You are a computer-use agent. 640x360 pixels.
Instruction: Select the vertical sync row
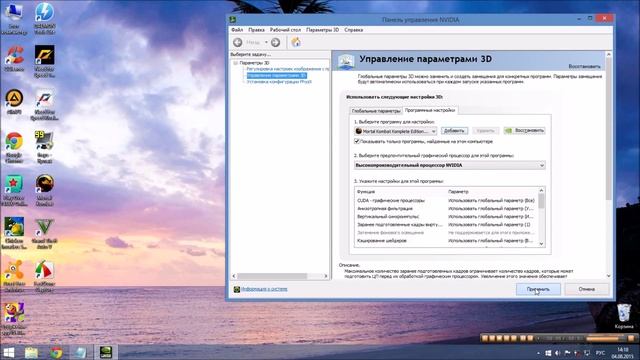click(447, 216)
